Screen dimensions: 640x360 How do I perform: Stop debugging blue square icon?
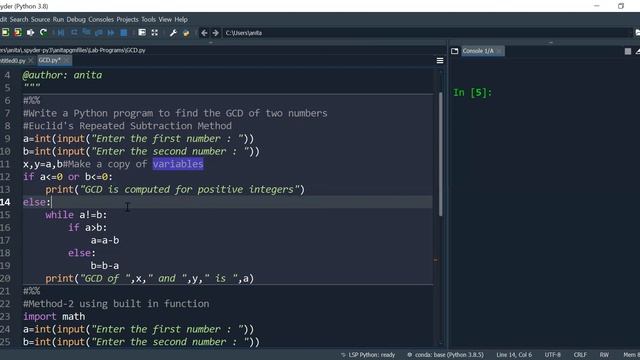(123, 33)
